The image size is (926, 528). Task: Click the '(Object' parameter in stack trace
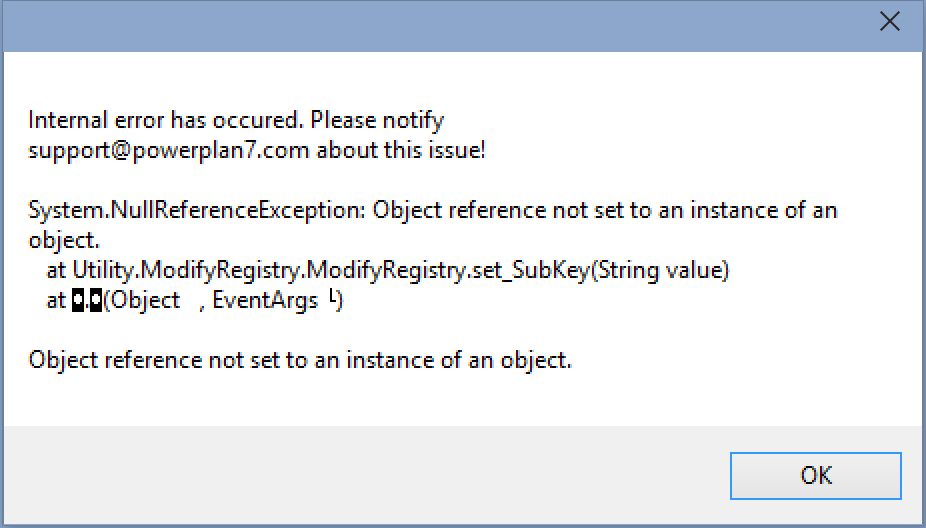tap(142, 301)
